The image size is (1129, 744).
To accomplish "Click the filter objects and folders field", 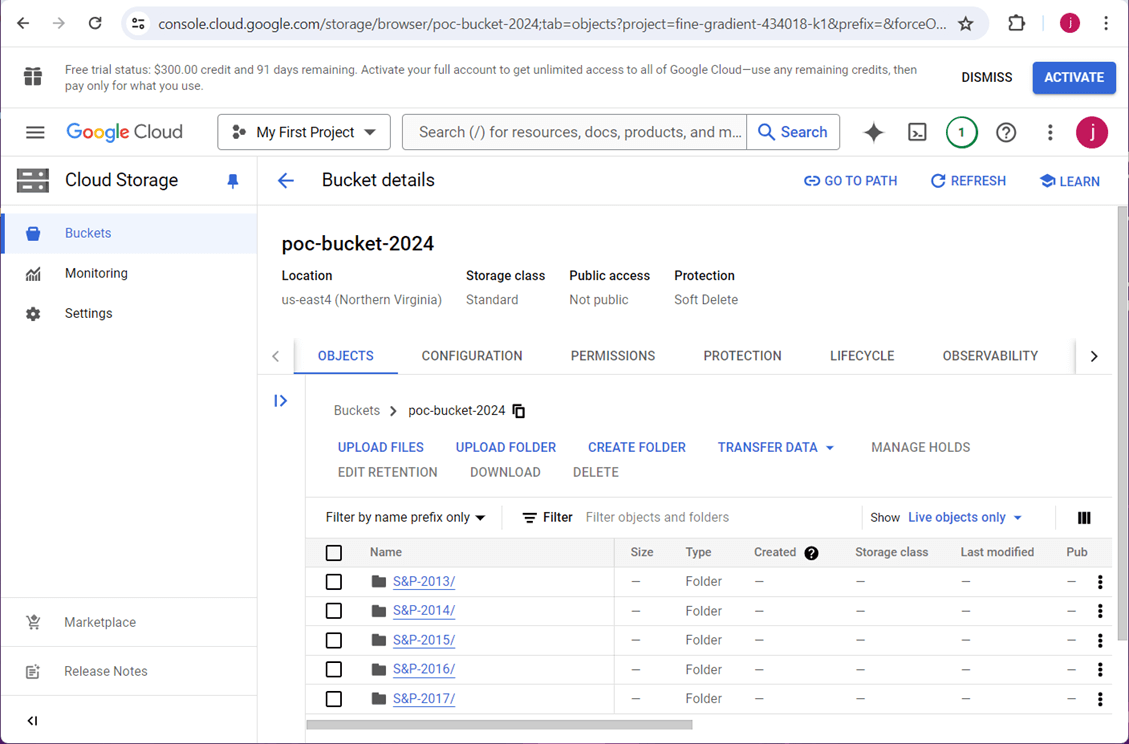I will point(700,518).
